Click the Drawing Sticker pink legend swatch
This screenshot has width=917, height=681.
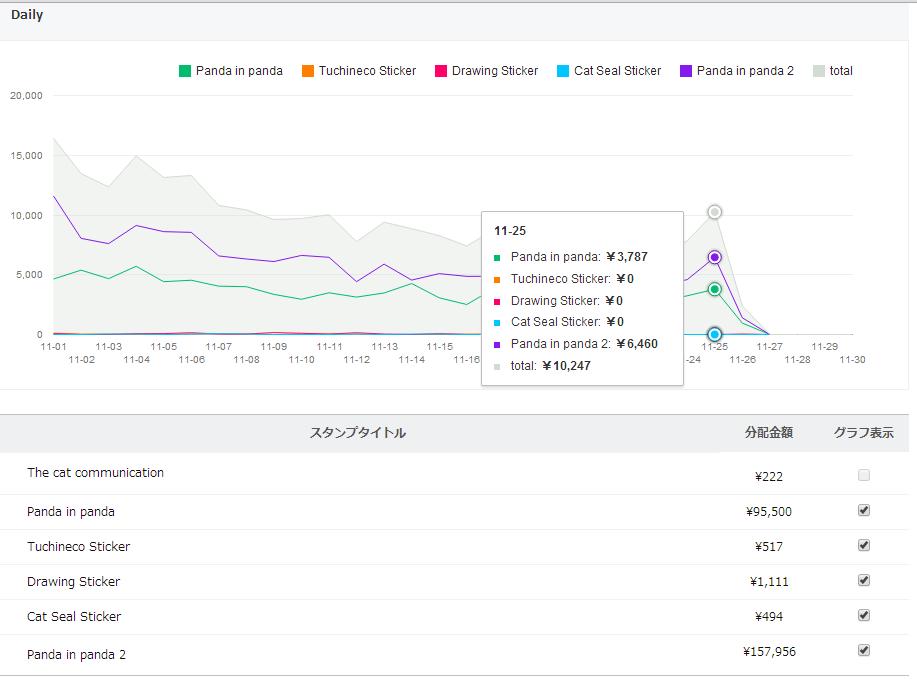click(x=440, y=71)
